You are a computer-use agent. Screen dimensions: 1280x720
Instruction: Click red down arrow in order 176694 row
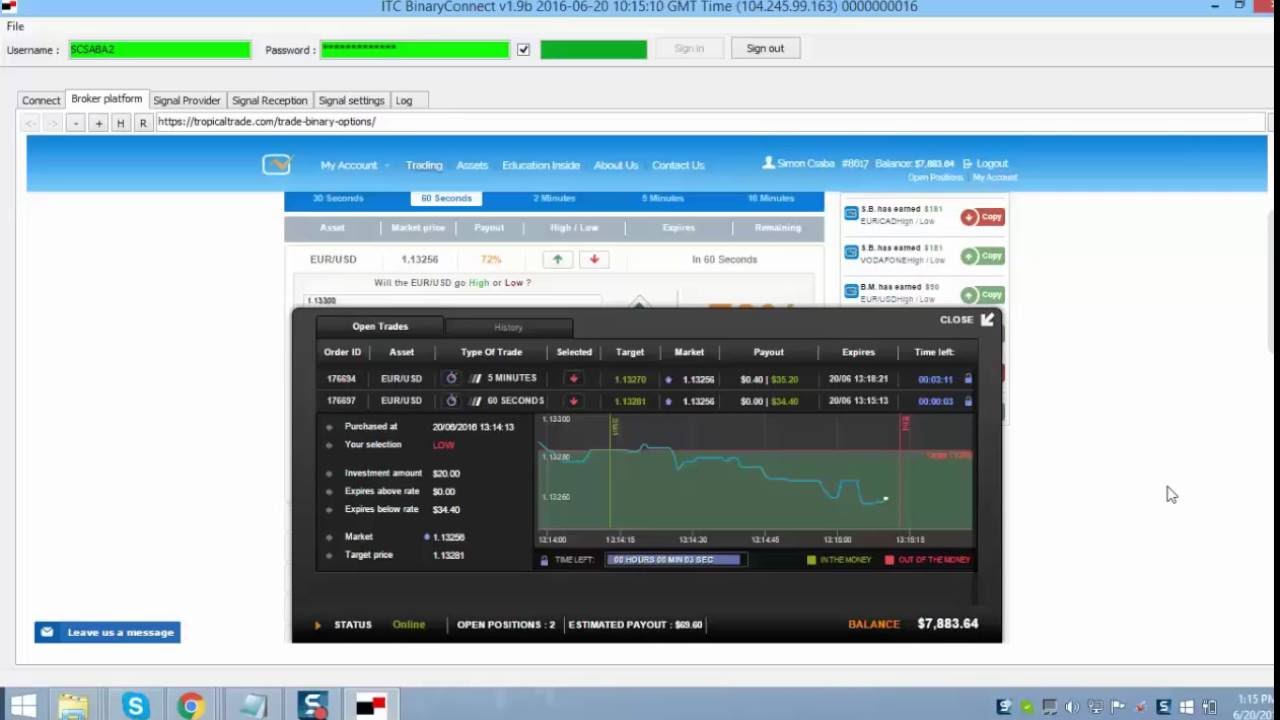(574, 379)
